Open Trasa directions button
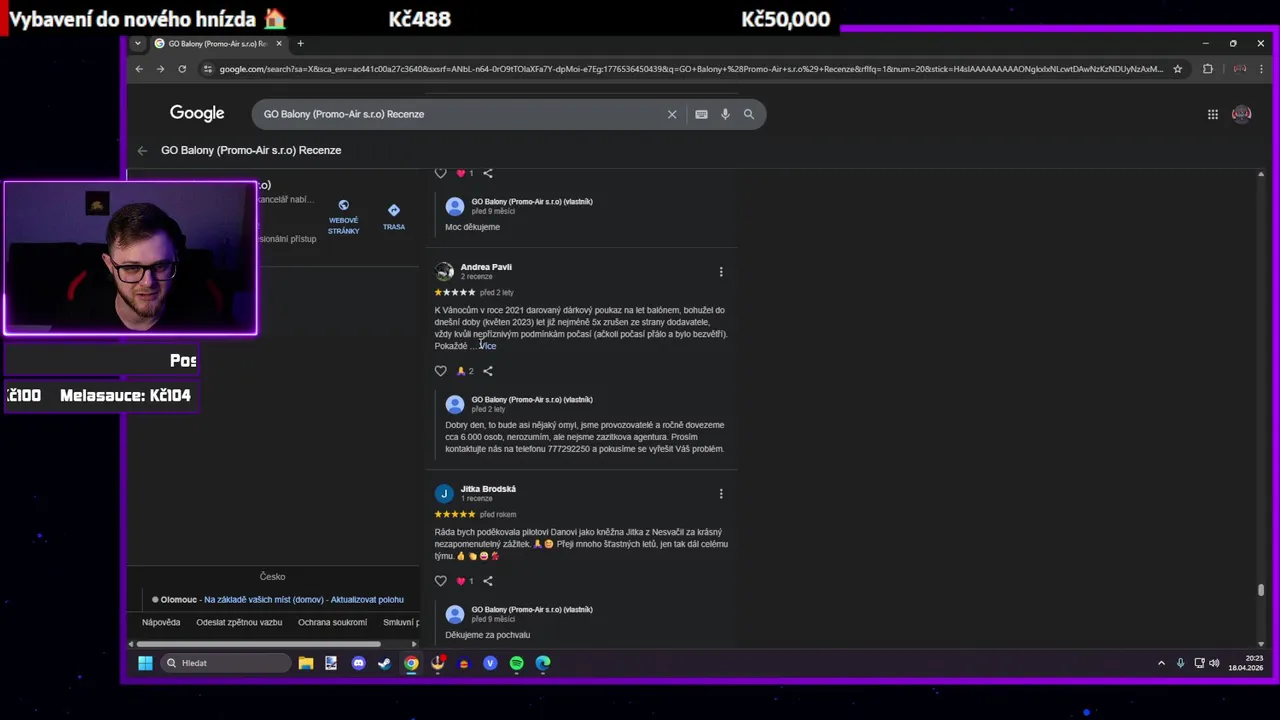Viewport: 1280px width, 720px height. 394,216
